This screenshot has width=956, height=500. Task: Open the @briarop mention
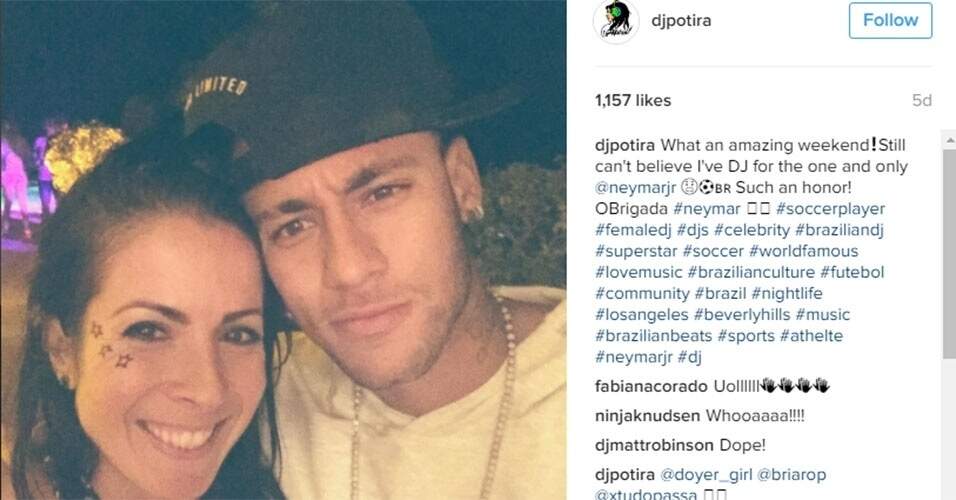[791, 474]
